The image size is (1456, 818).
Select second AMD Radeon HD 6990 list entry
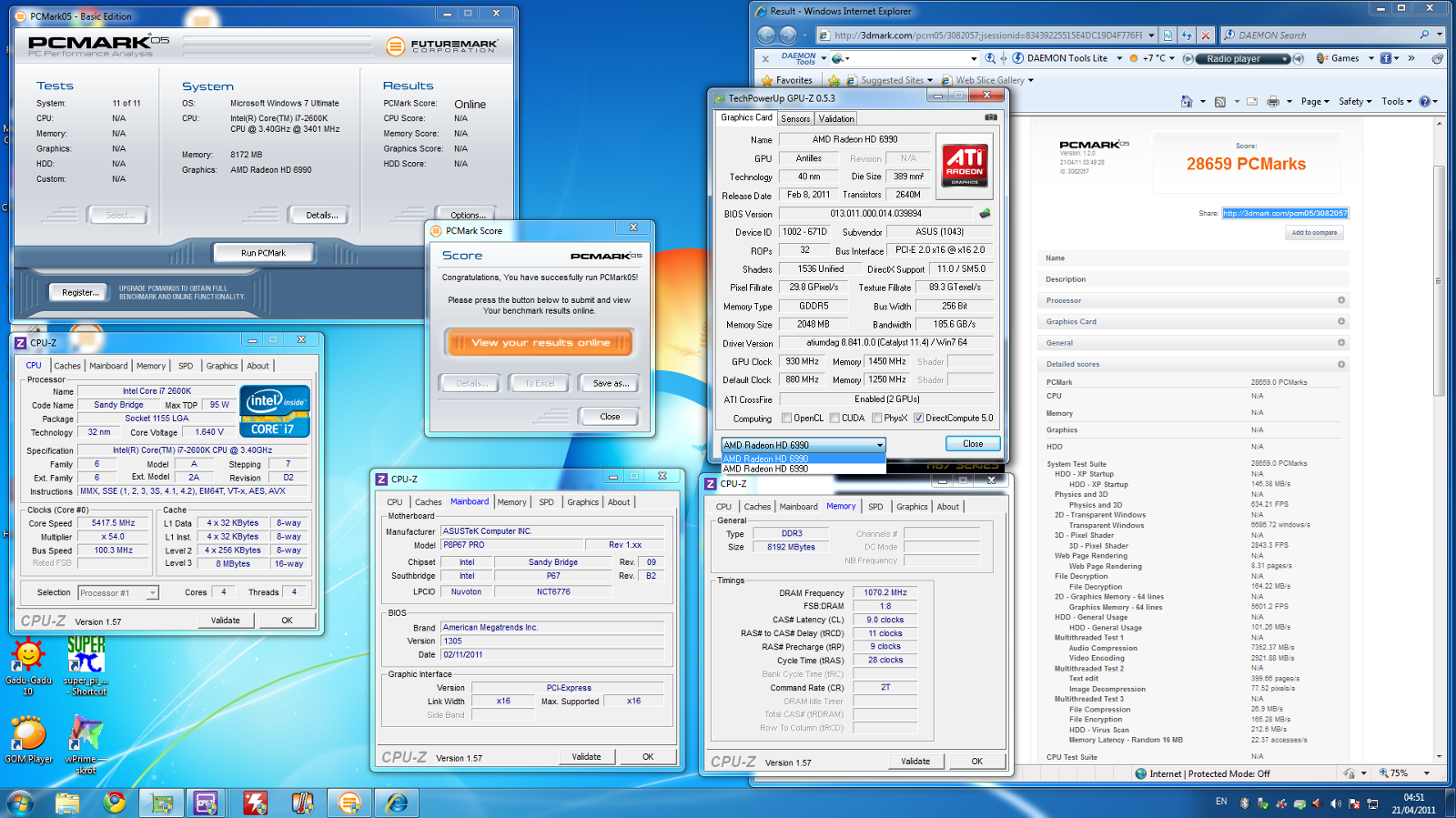tap(804, 469)
